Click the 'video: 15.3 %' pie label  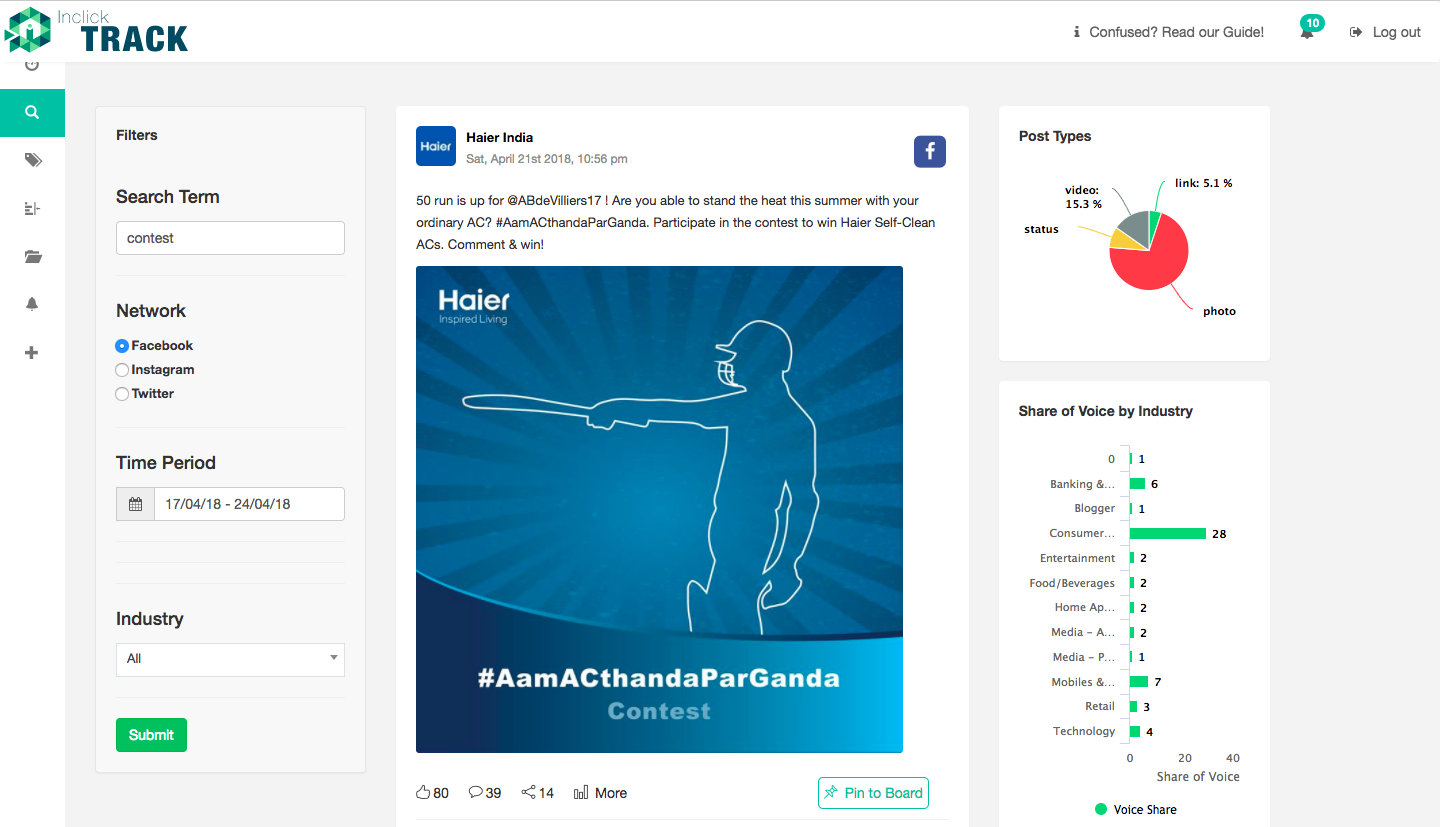coord(1081,196)
